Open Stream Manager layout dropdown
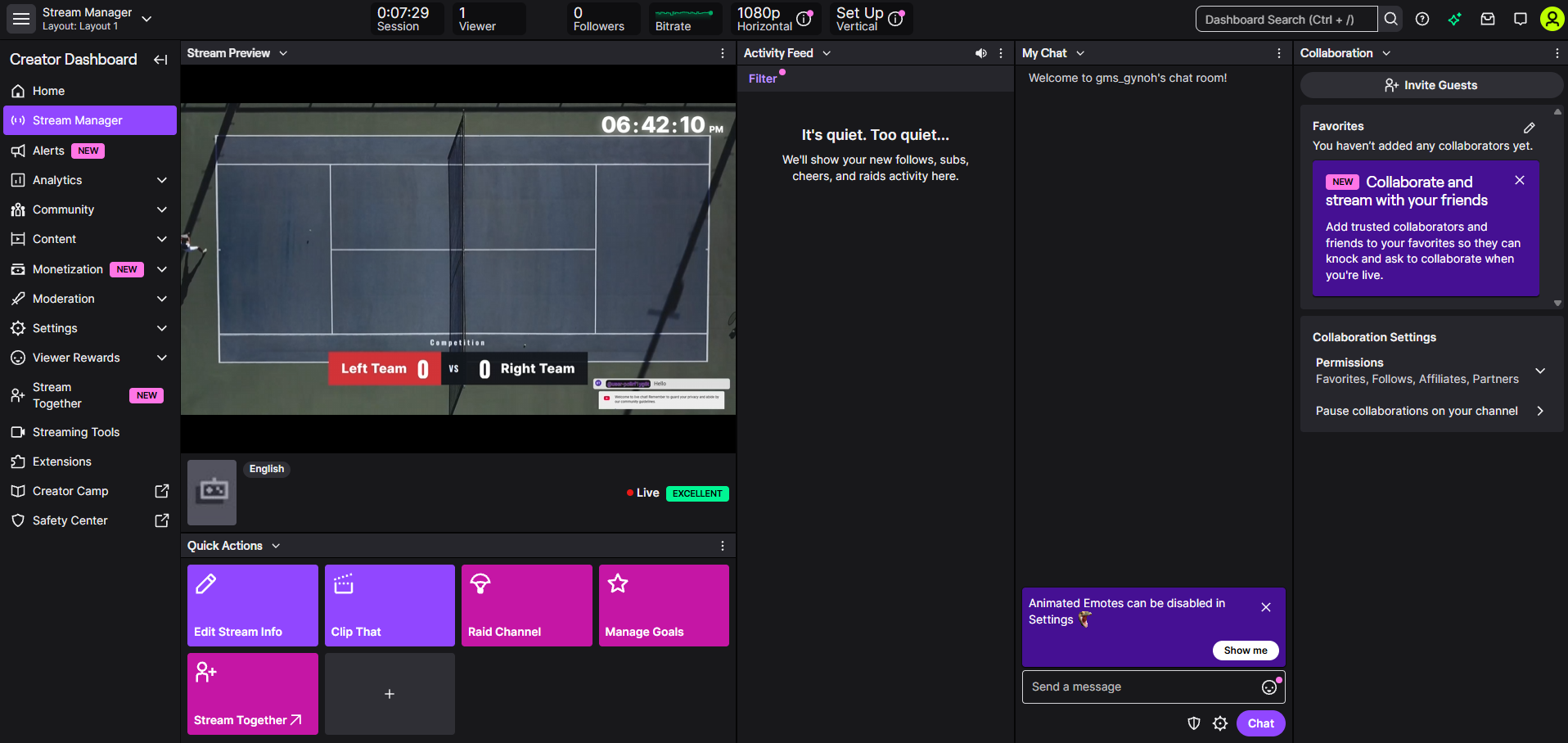This screenshot has width=1568, height=743. tap(147, 18)
